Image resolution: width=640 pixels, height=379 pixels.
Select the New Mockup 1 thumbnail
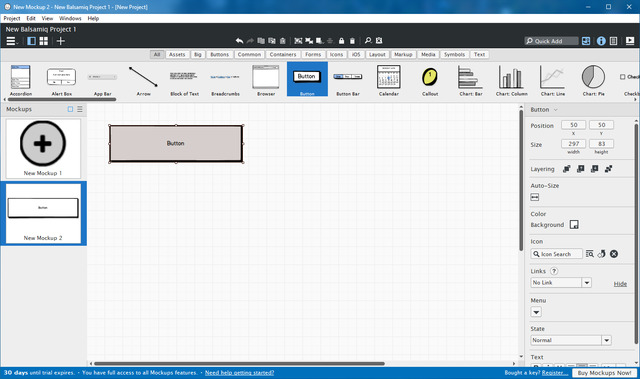(x=43, y=148)
